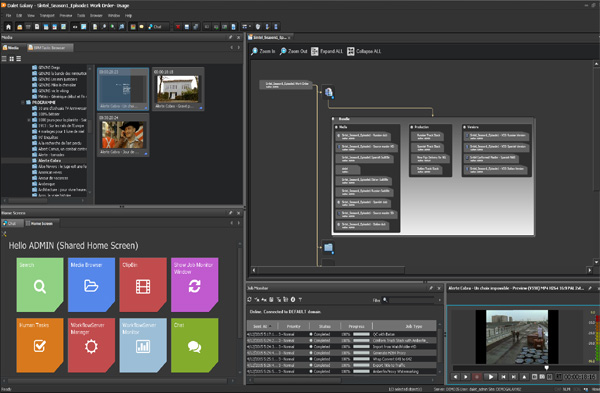Click the red record button in the player
Screen dimensions: 600x393
(x=477, y=377)
